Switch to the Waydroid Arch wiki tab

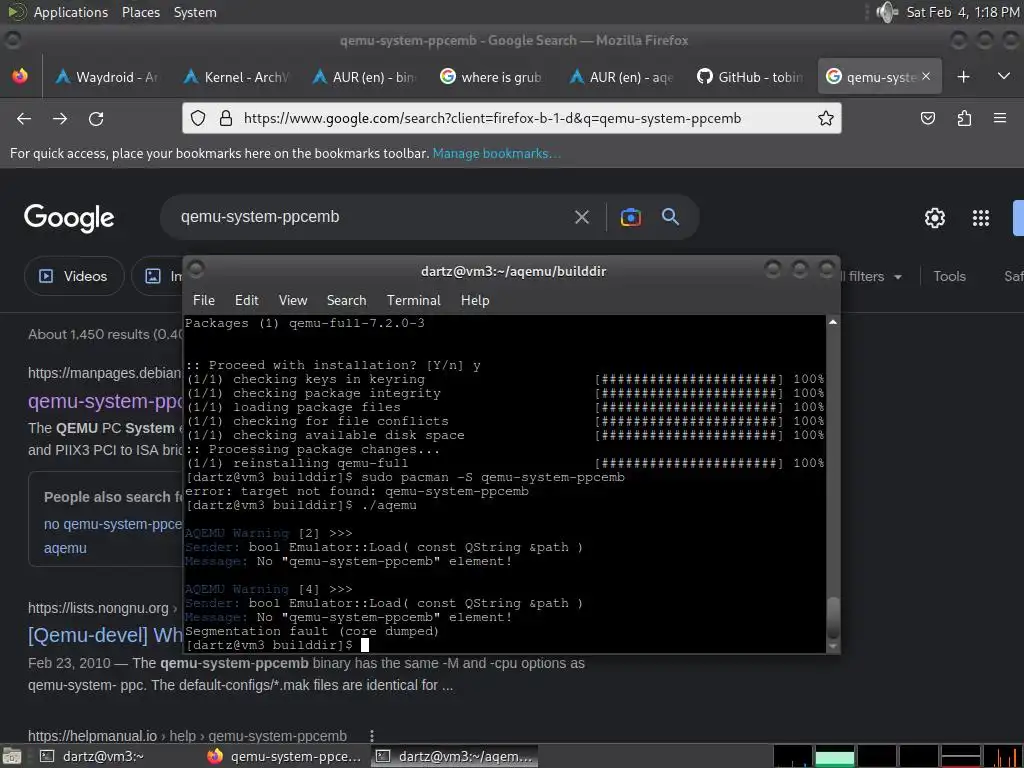(107, 76)
